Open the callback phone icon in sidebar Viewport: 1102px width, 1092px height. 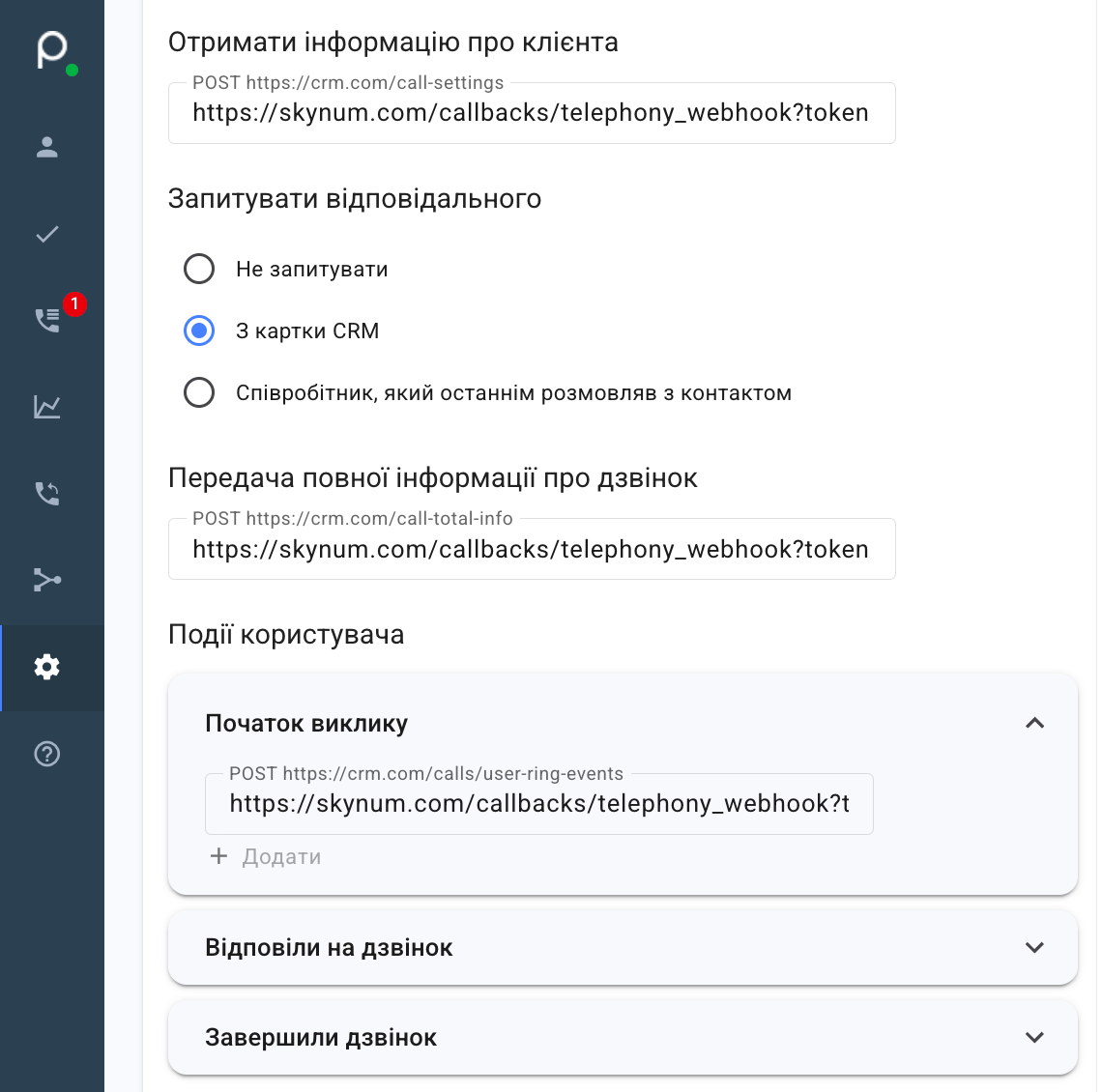47,493
